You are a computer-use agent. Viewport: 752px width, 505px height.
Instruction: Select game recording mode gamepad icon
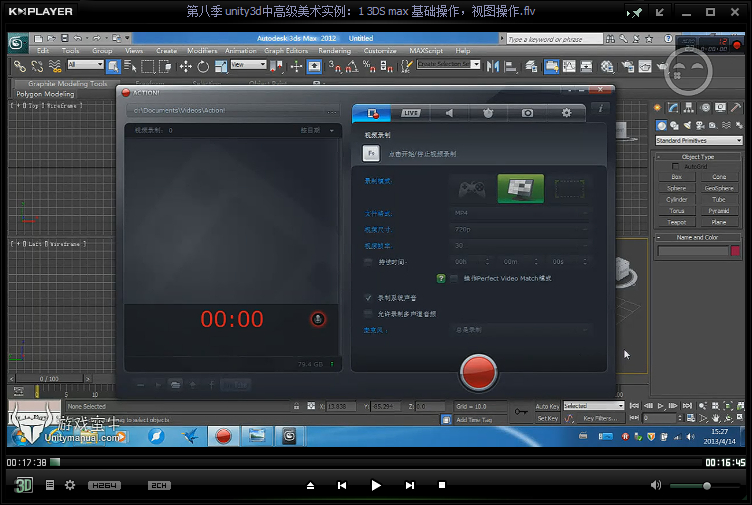pos(472,189)
